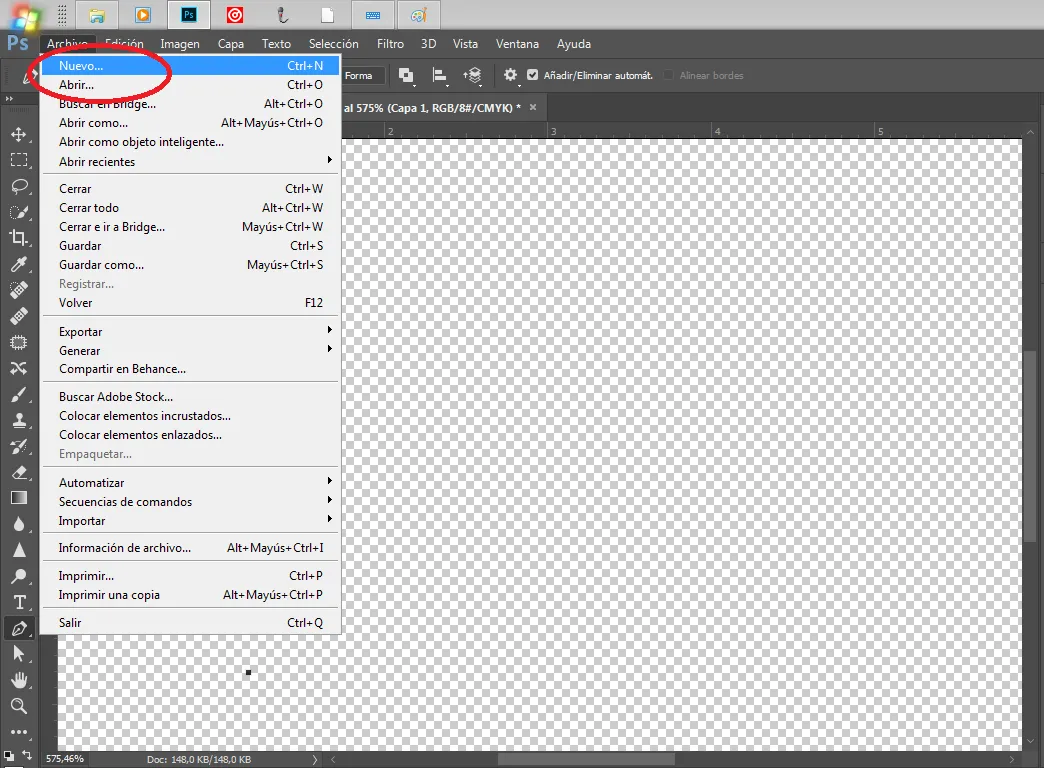The width and height of the screenshot is (1044, 768).
Task: Open the red target taskbar app
Action: 235,15
